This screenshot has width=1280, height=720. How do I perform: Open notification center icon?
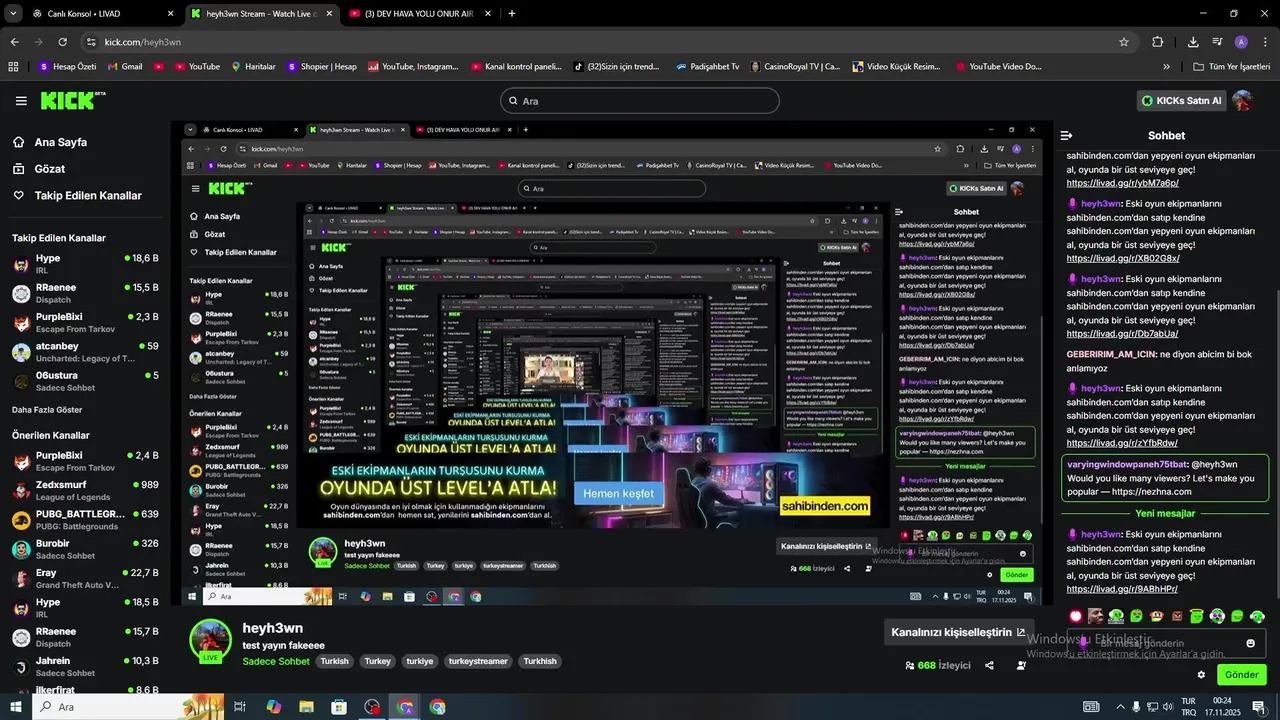(1259, 707)
